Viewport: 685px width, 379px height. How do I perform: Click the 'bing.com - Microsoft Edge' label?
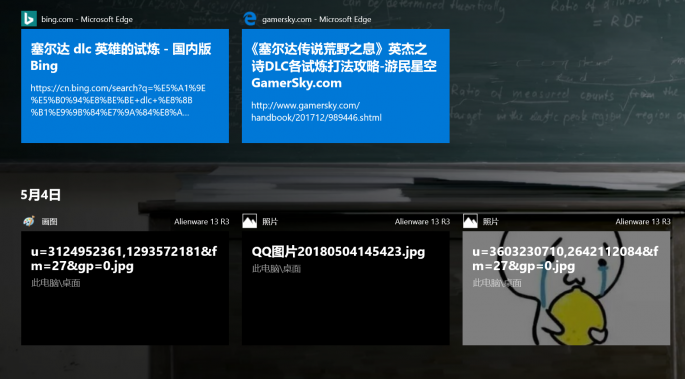point(87,19)
